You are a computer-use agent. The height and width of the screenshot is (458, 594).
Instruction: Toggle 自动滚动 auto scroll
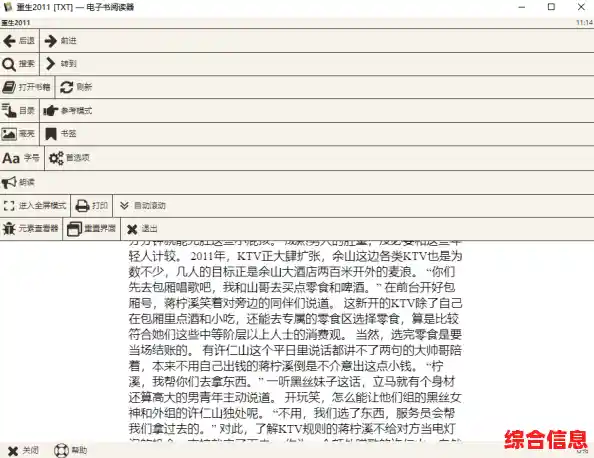142,206
